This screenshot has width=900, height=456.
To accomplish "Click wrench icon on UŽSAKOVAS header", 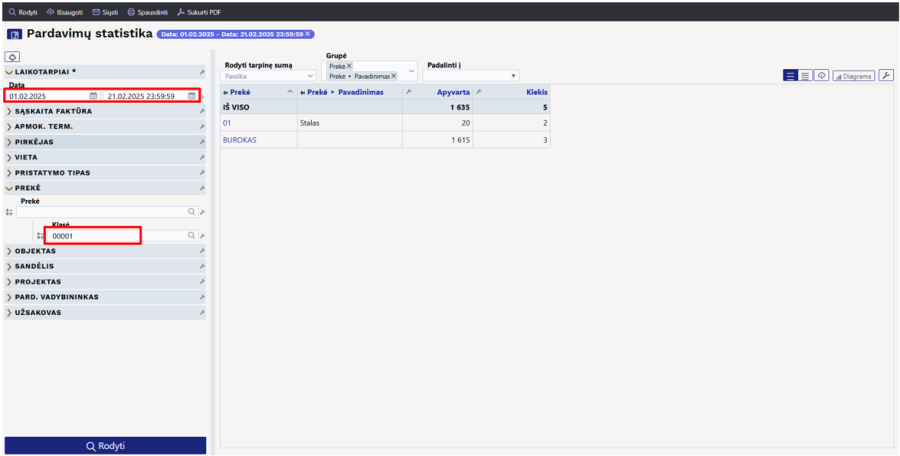I will tap(202, 313).
